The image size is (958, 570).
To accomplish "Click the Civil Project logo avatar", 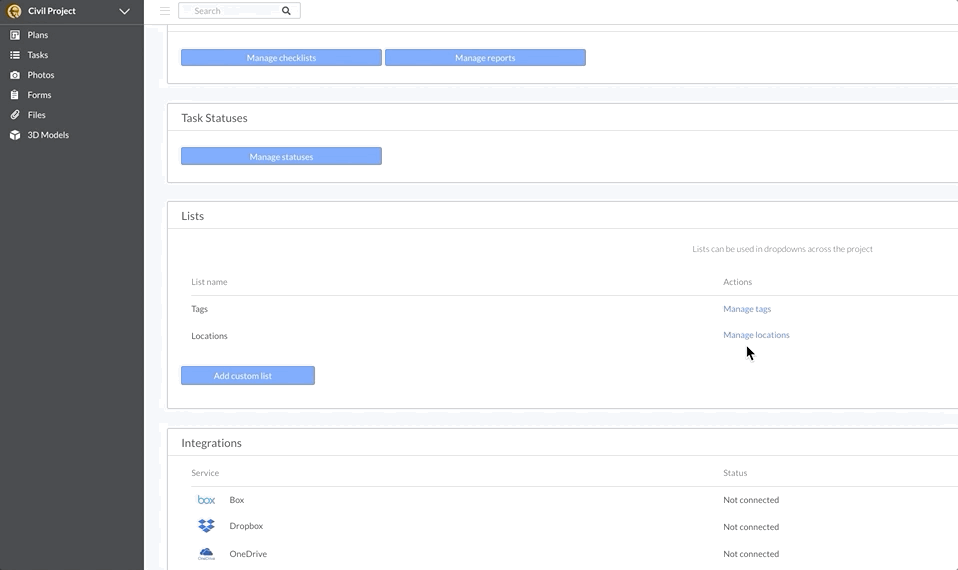I will [13, 11].
